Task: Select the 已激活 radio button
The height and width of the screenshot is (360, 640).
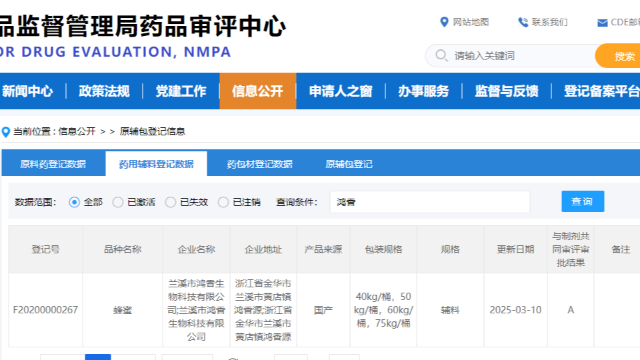Action: (118, 202)
